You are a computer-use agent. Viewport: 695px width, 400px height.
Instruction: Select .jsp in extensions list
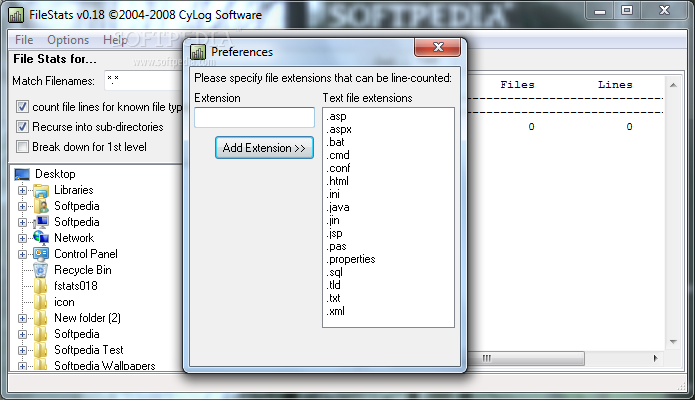coord(335,233)
